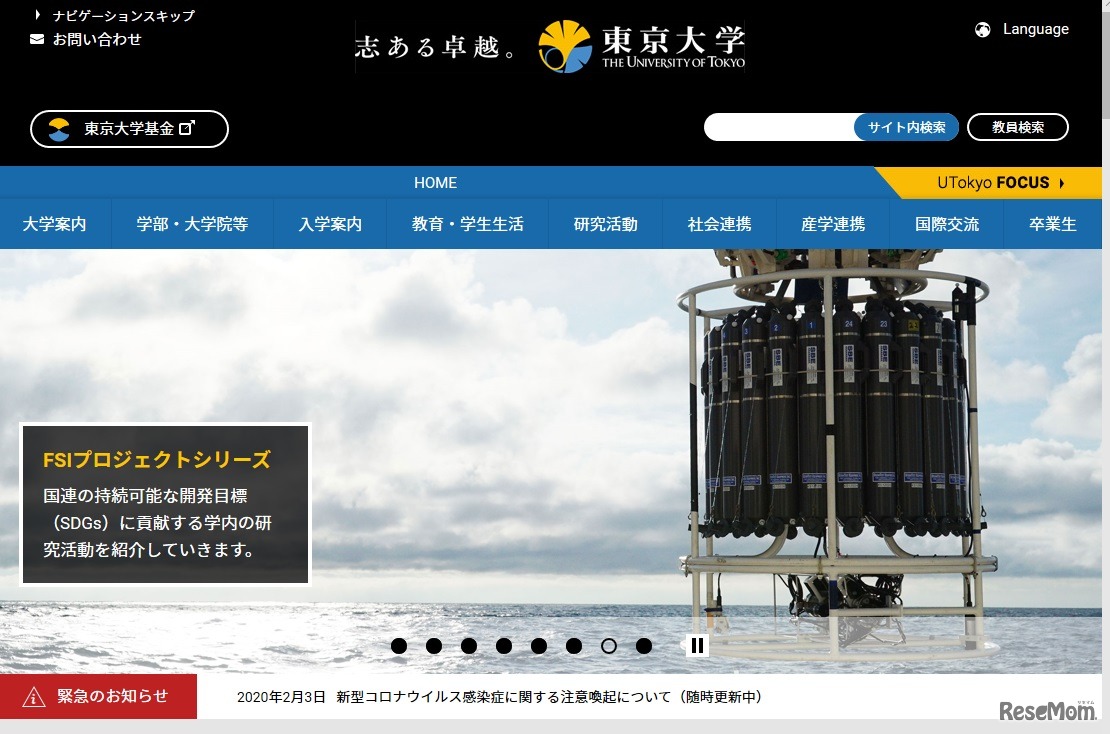
Task: Open the 社会連携 menu
Action: point(719,224)
